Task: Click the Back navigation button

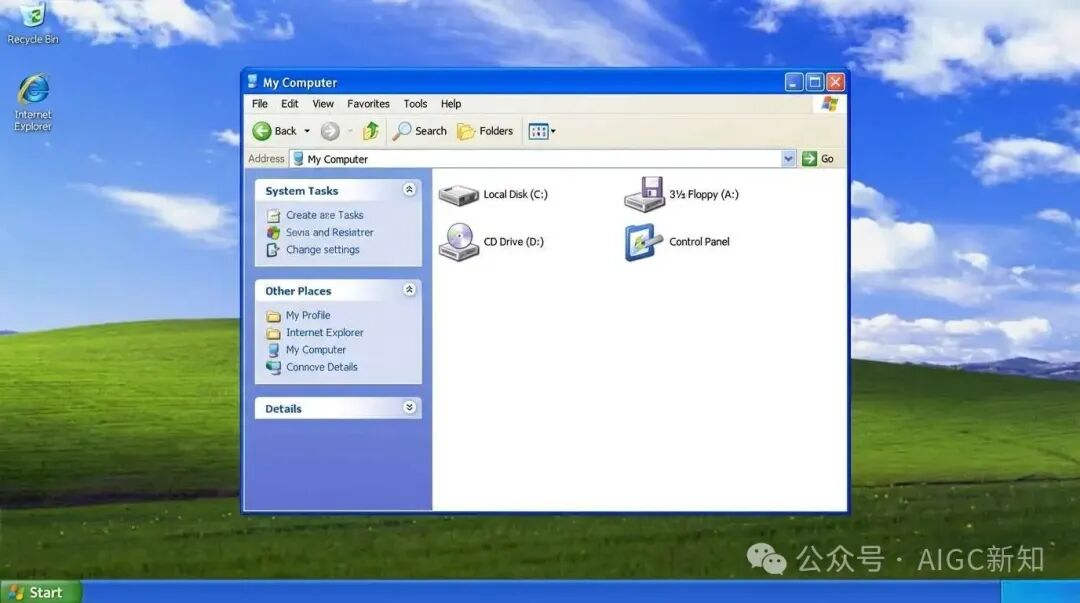Action: click(274, 131)
